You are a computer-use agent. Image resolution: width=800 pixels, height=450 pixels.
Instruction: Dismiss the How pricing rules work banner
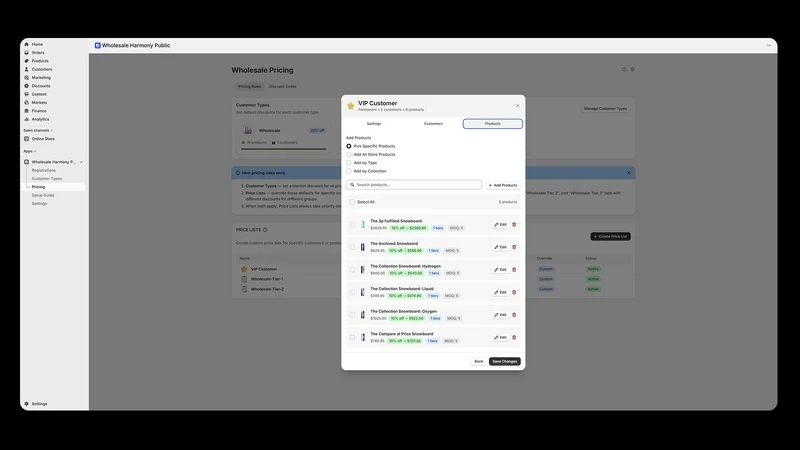click(x=629, y=173)
